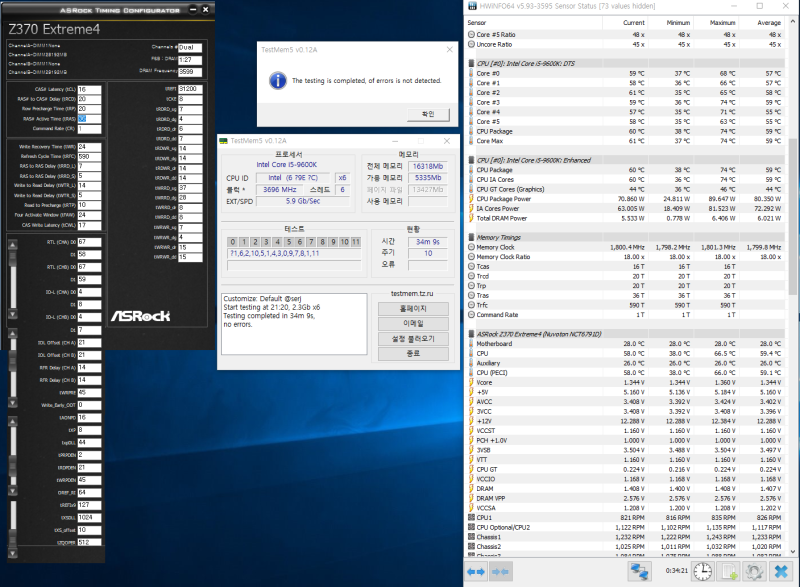Viewport: 800px width, 587px height.
Task: Click test number 11 box in TestMem5
Action: click(x=356, y=242)
